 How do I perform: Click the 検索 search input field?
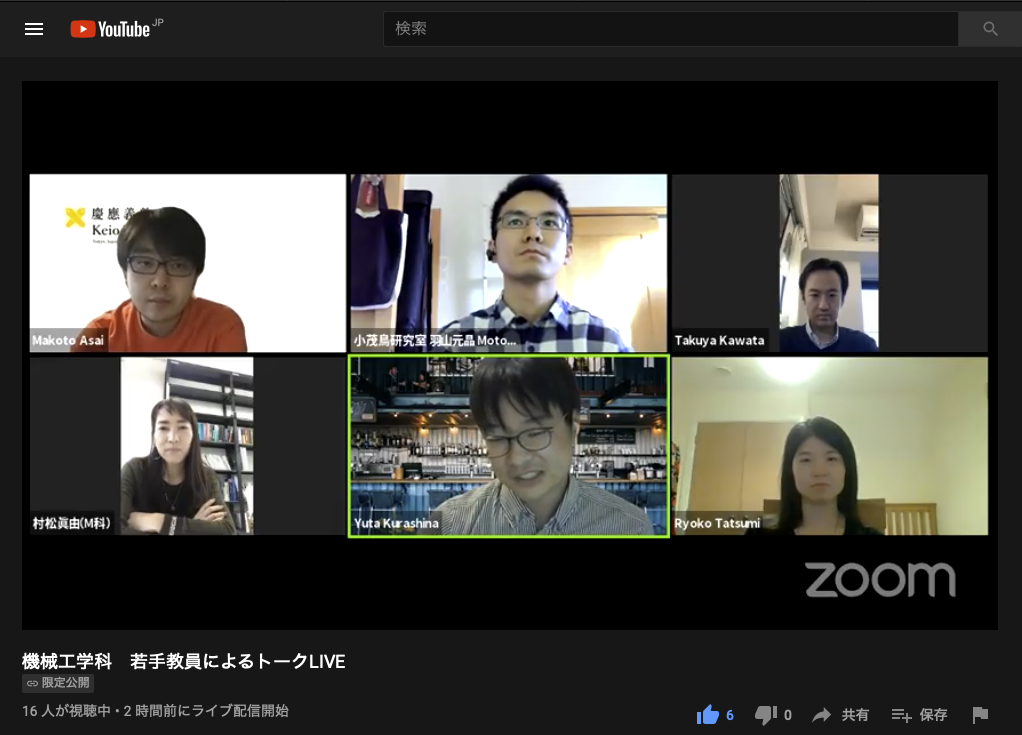pyautogui.click(x=670, y=29)
